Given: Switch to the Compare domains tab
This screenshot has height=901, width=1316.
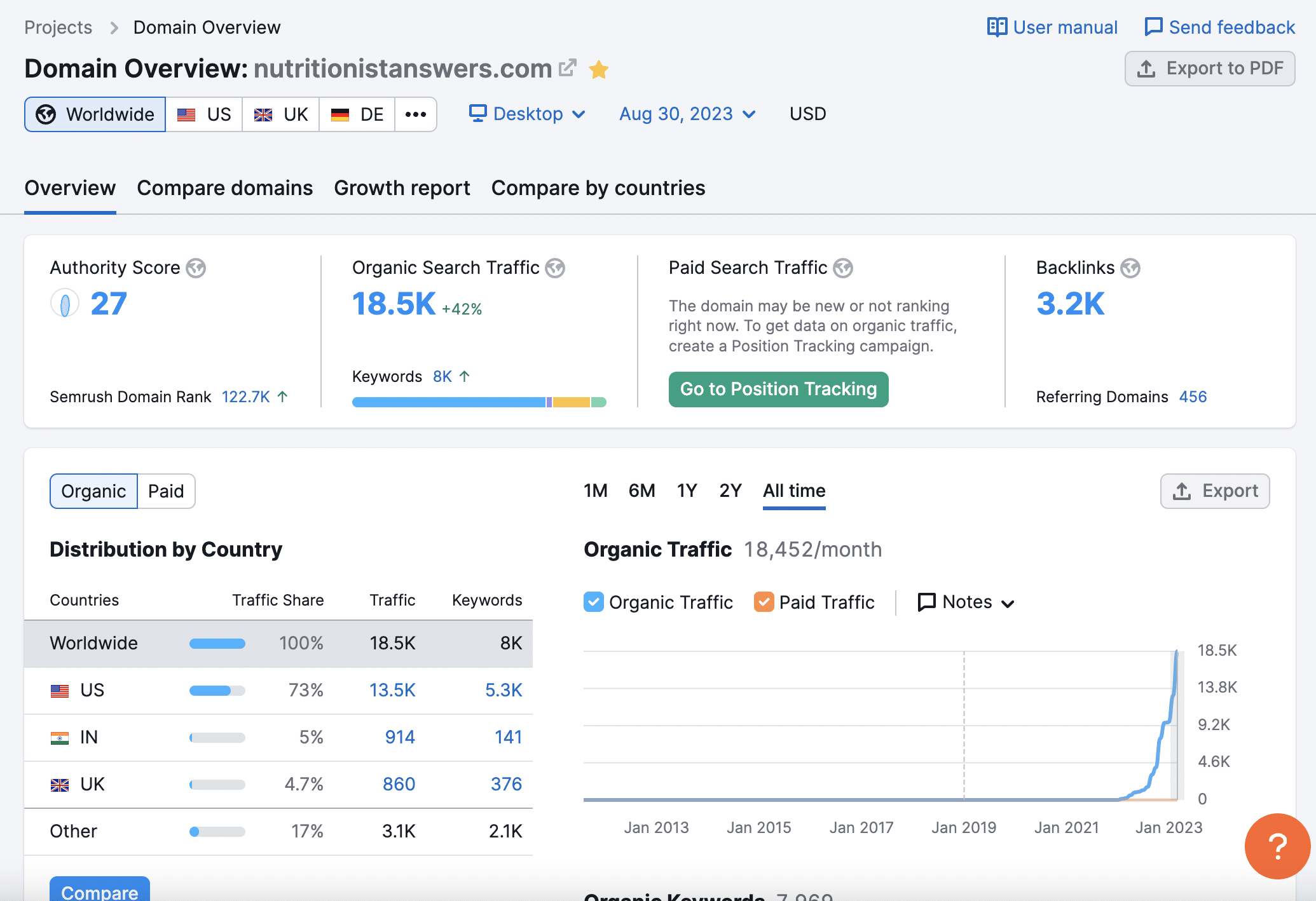Looking at the screenshot, I should tap(225, 187).
